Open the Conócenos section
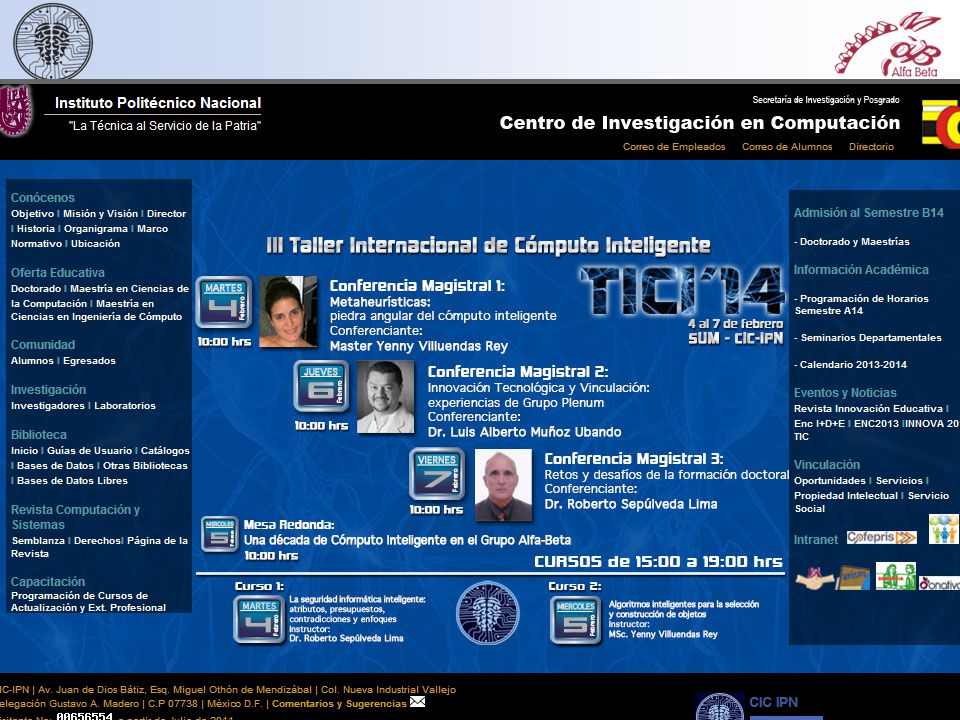Image resolution: width=960 pixels, height=720 pixels. pyautogui.click(x=43, y=197)
